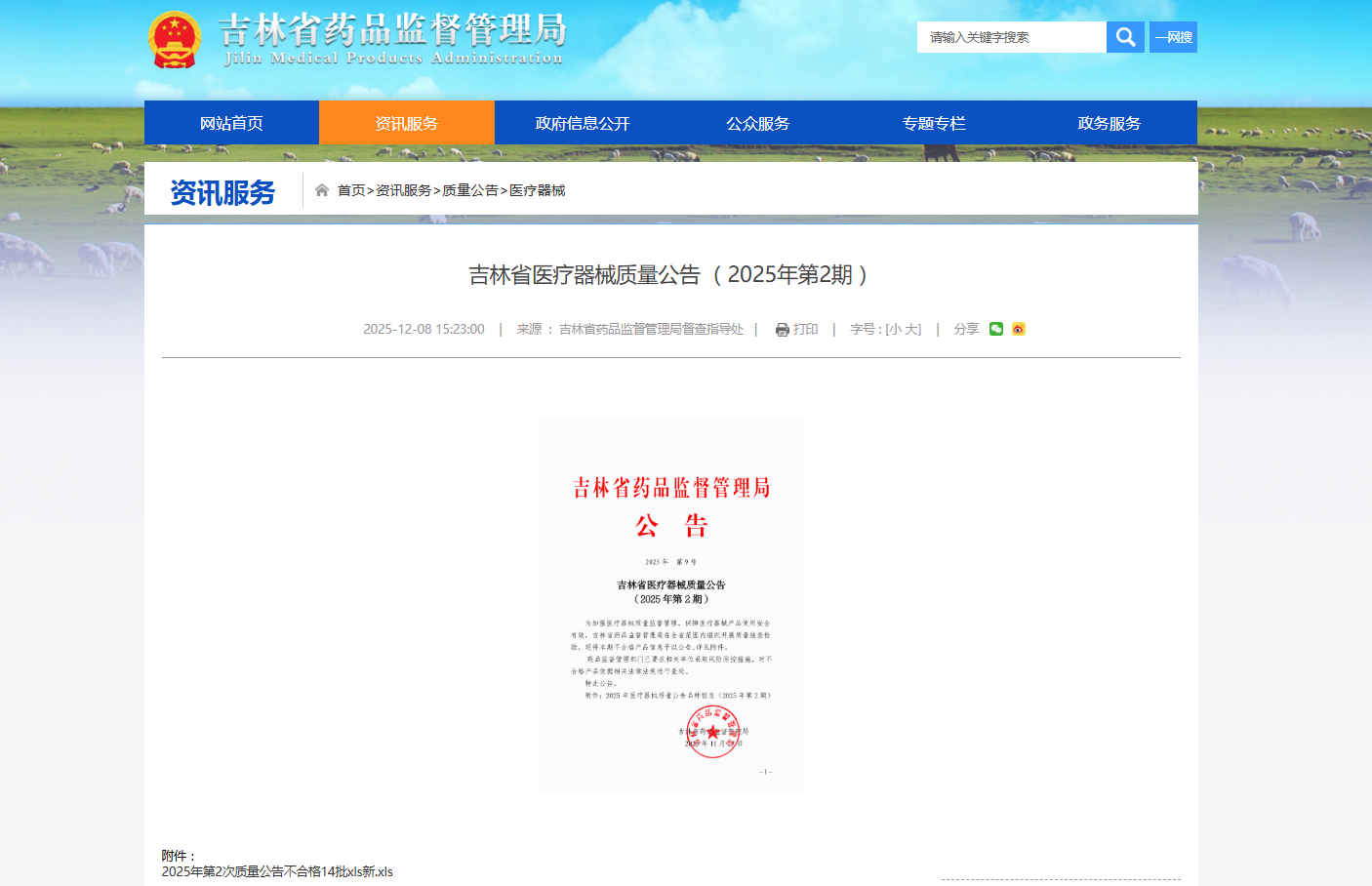This screenshot has width=1372, height=886.
Task: Set font size to 大
Action: pos(911,330)
